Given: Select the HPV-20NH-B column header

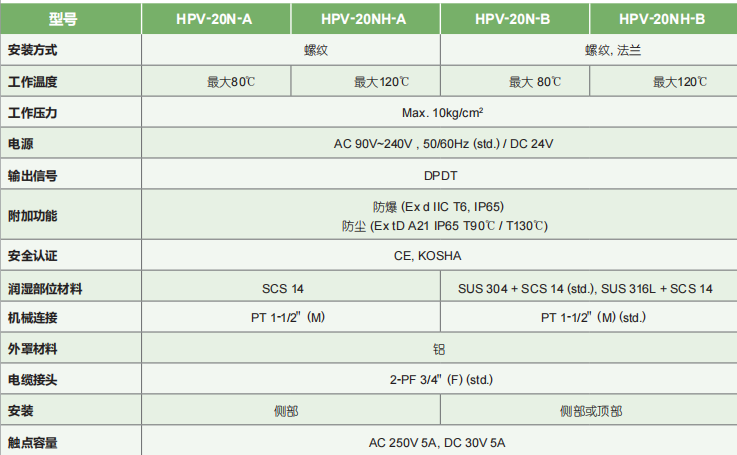Looking at the screenshot, I should click(x=663, y=19).
